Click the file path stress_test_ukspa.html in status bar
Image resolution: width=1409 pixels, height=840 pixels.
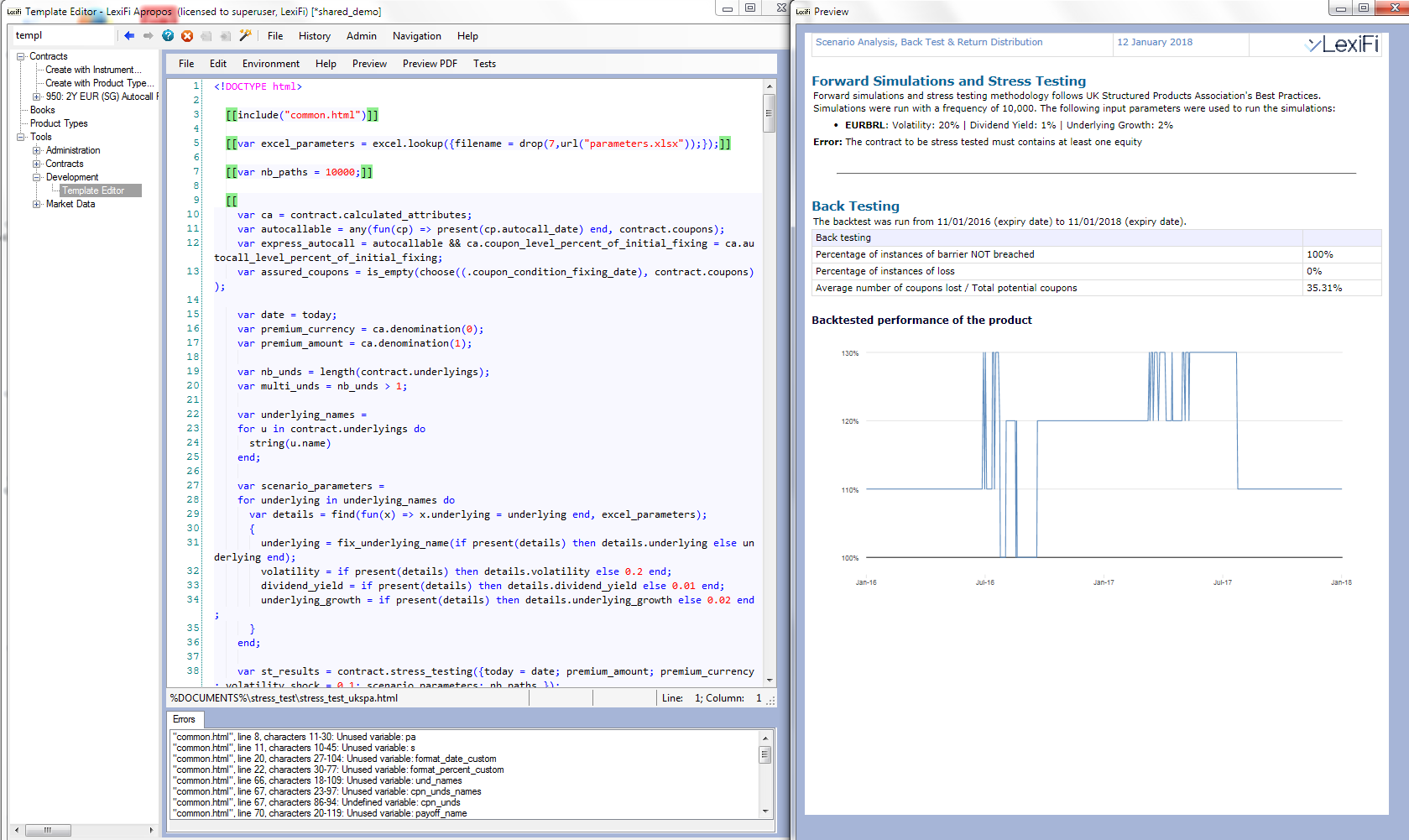[284, 698]
